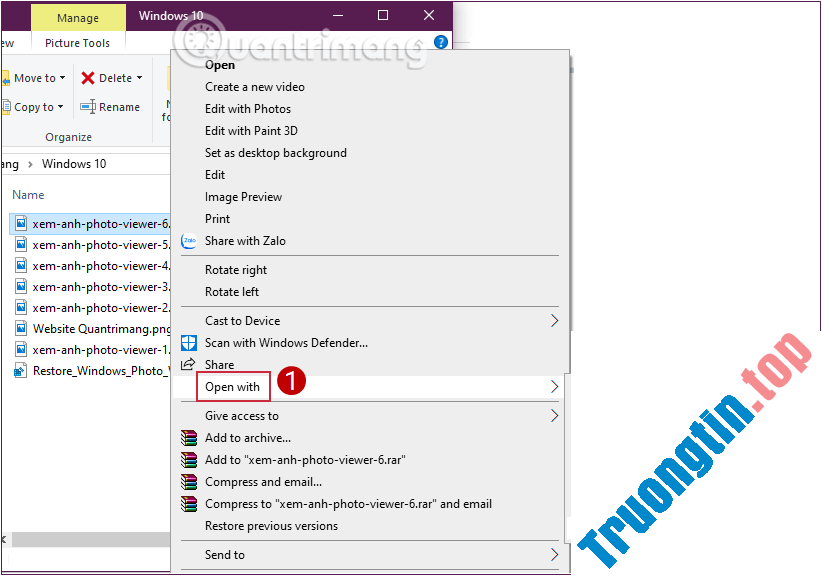Click the Compress and email WinRAR icon
This screenshot has height=576, width=822.
(x=189, y=481)
